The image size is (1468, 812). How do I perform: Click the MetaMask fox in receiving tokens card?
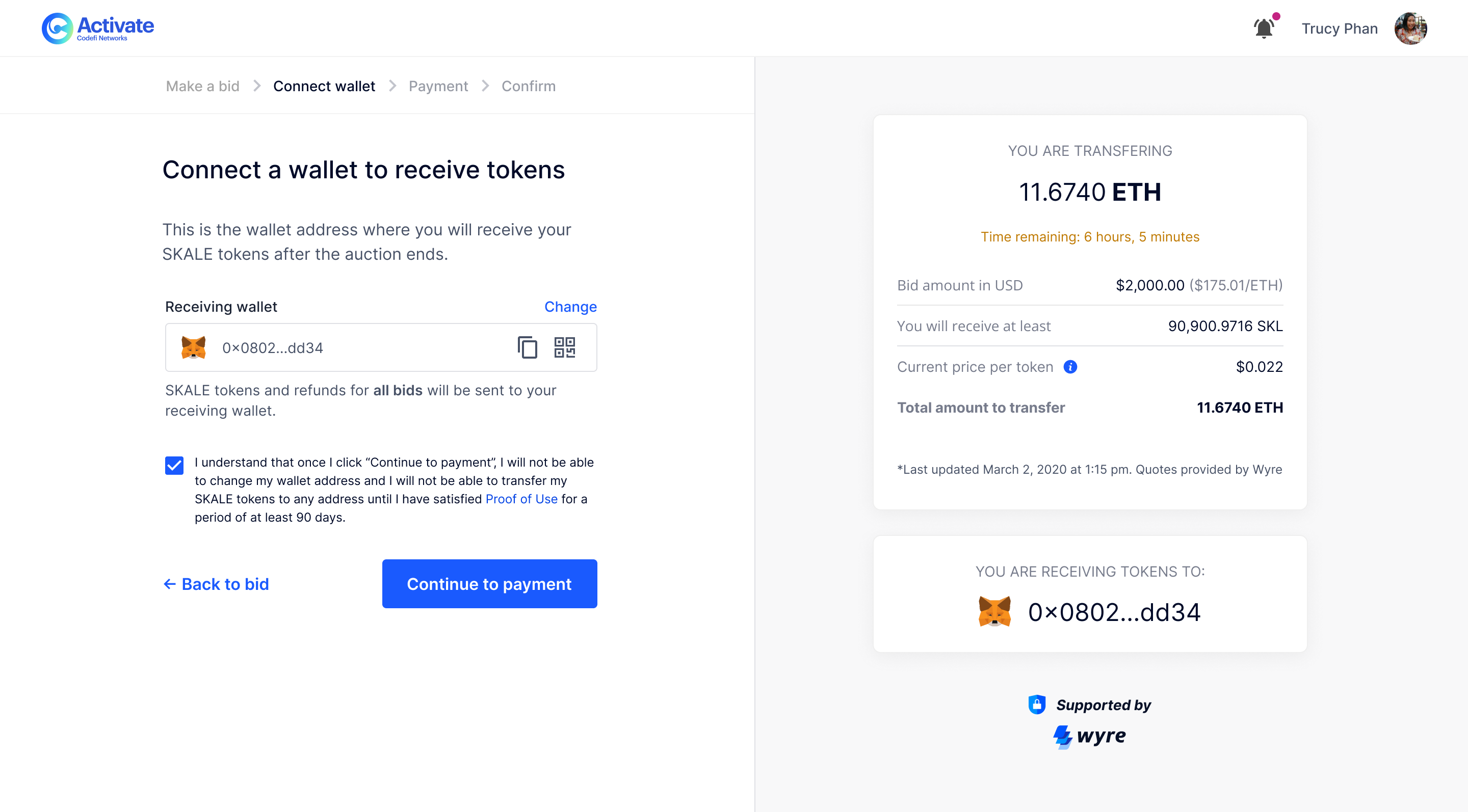[x=994, y=612]
